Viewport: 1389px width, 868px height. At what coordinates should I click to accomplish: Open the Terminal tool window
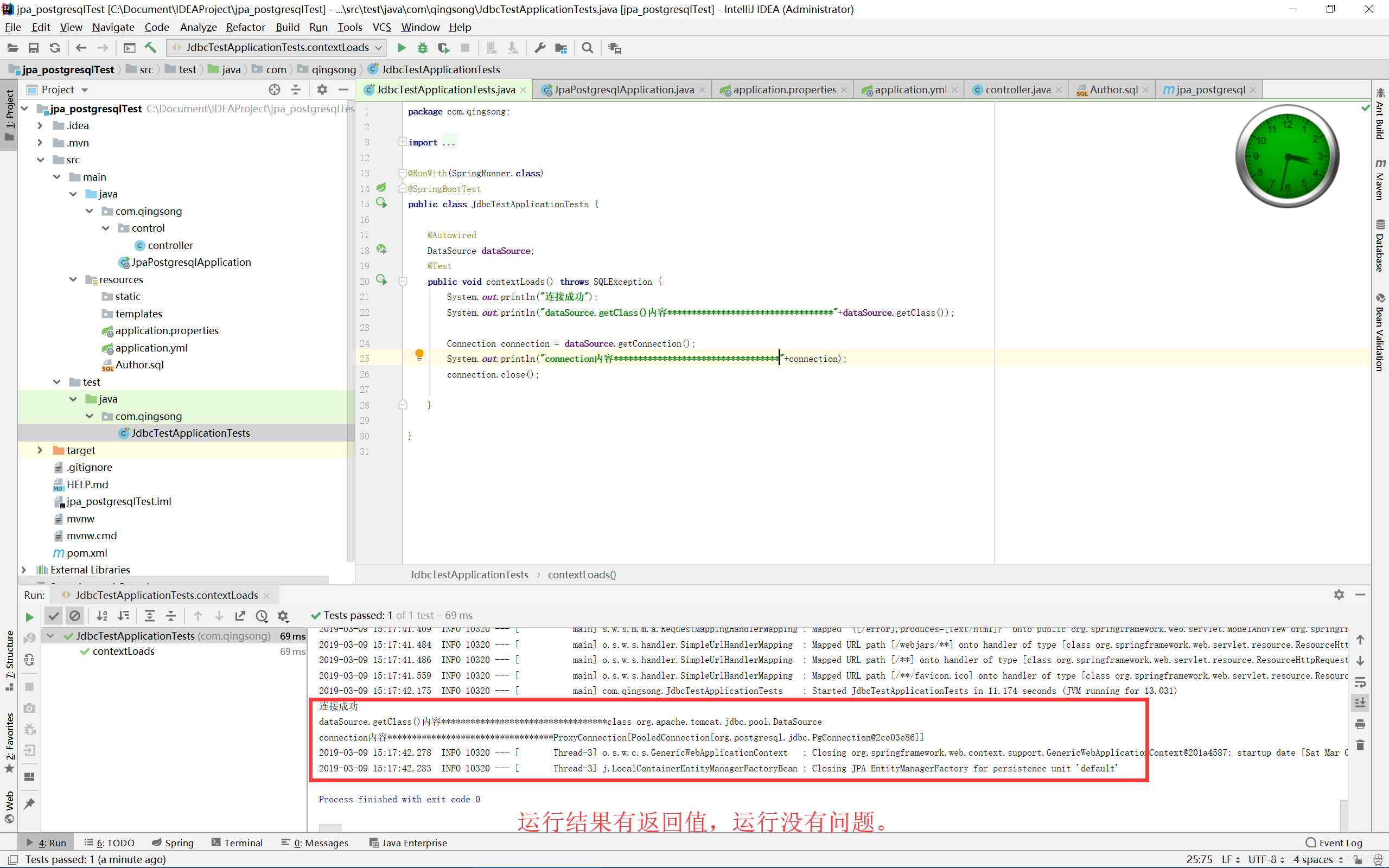(237, 842)
